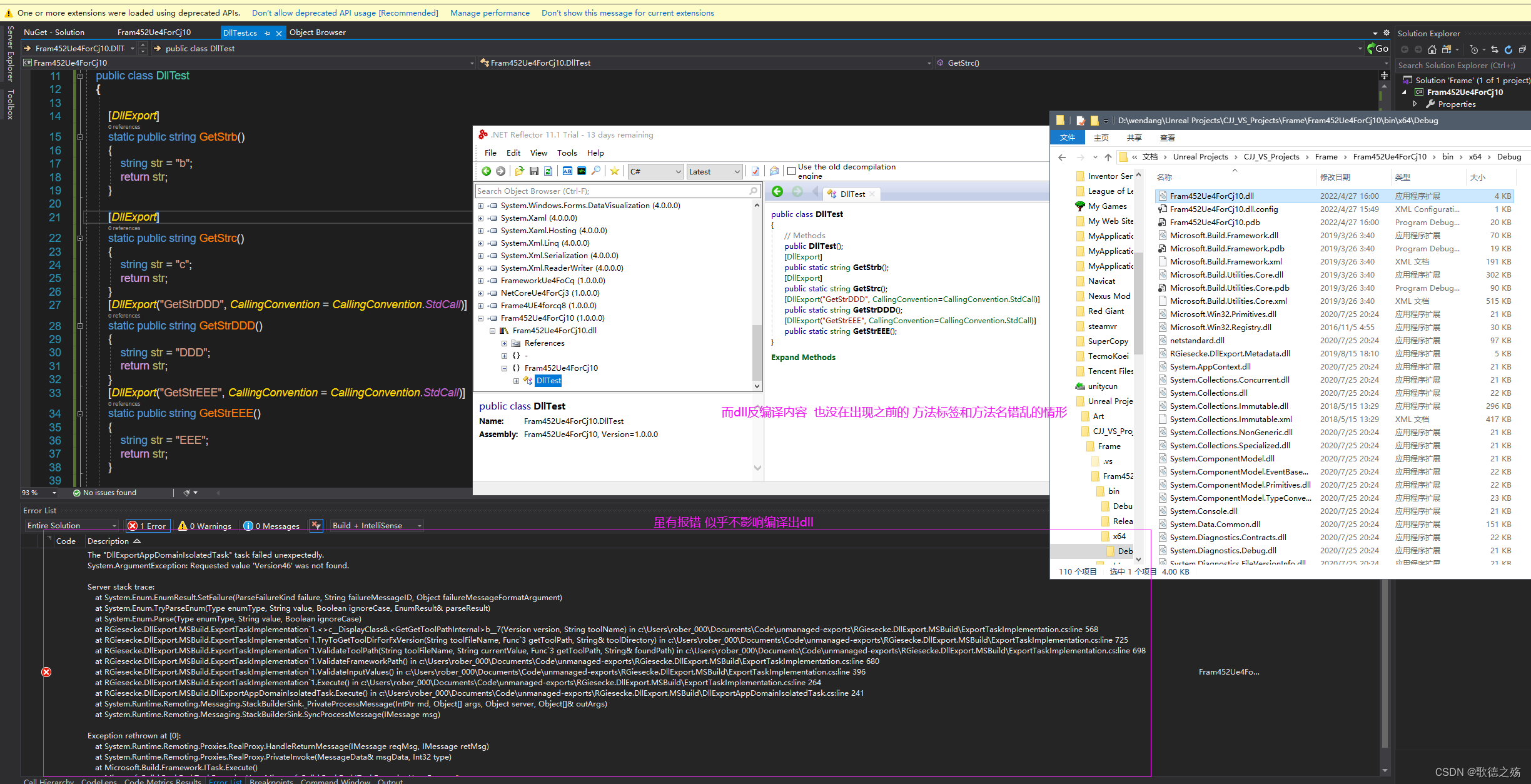The image size is (1531, 784).
Task: Click Don't allow deprecated API usage link
Action: (x=345, y=13)
